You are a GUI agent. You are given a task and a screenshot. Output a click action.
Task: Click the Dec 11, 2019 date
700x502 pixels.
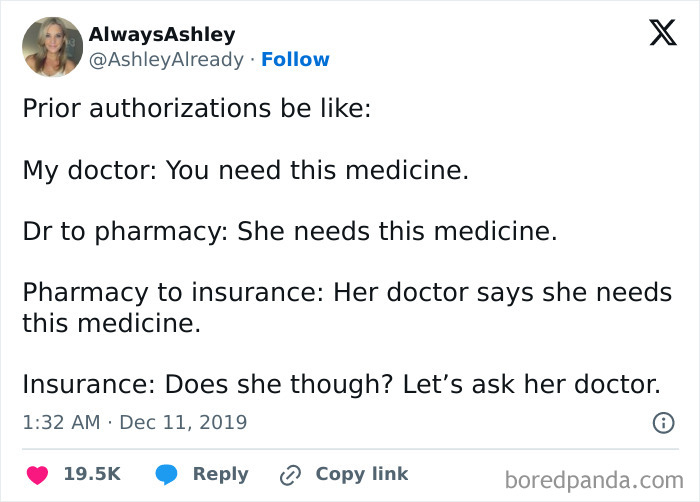tap(183, 423)
